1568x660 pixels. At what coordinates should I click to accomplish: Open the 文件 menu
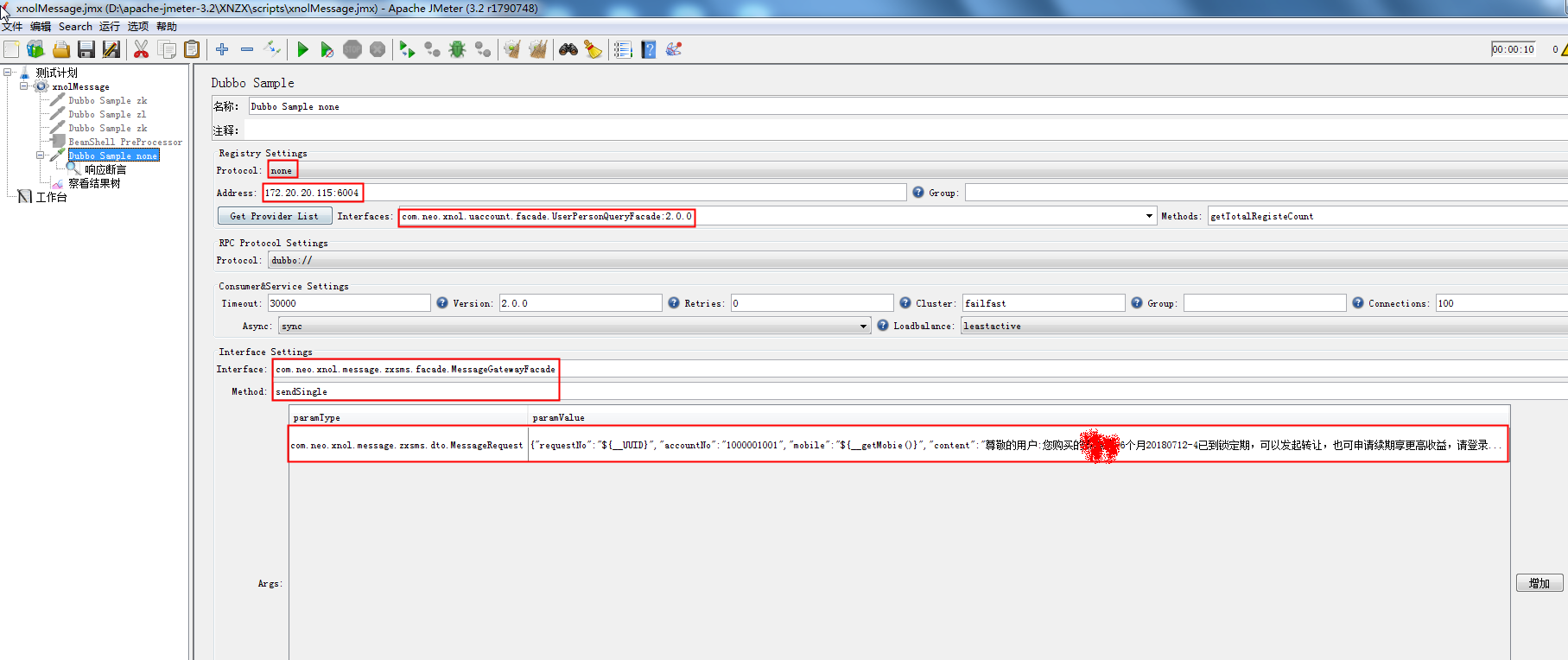12,27
